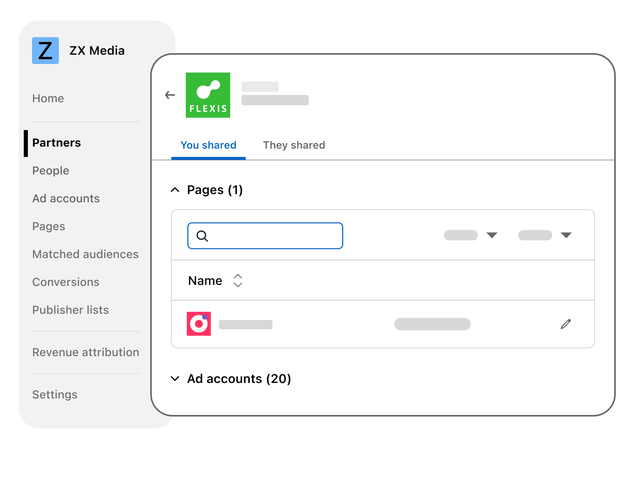This screenshot has width=640, height=480.
Task: Select Partners in the sidebar
Action: click(56, 143)
